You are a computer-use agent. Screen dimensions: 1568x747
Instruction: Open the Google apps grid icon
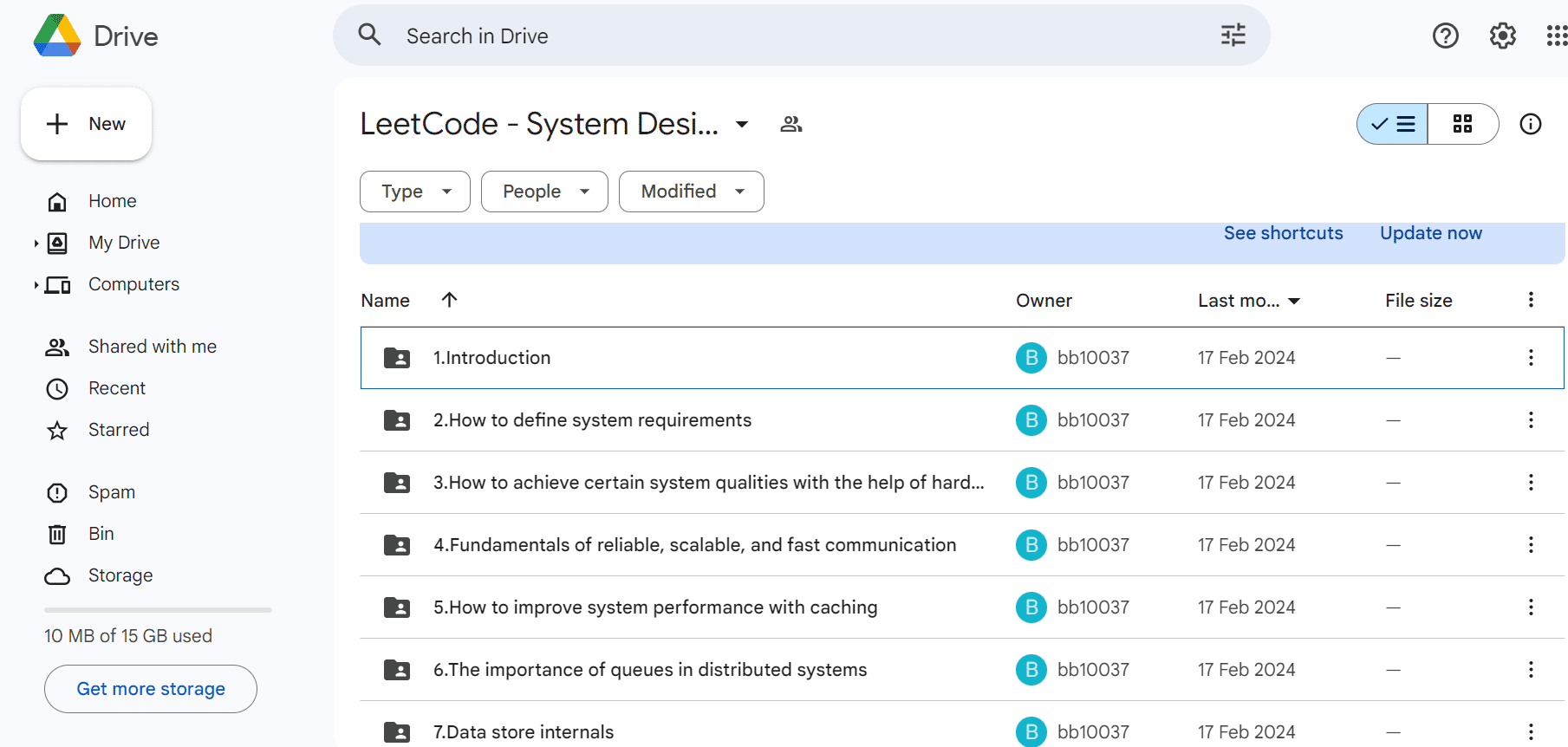coord(1557,36)
